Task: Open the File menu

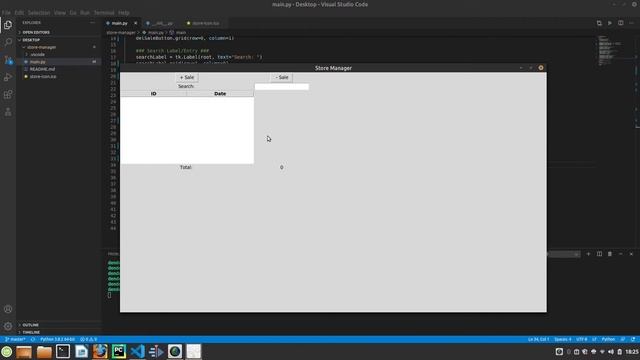Action: tap(6, 13)
